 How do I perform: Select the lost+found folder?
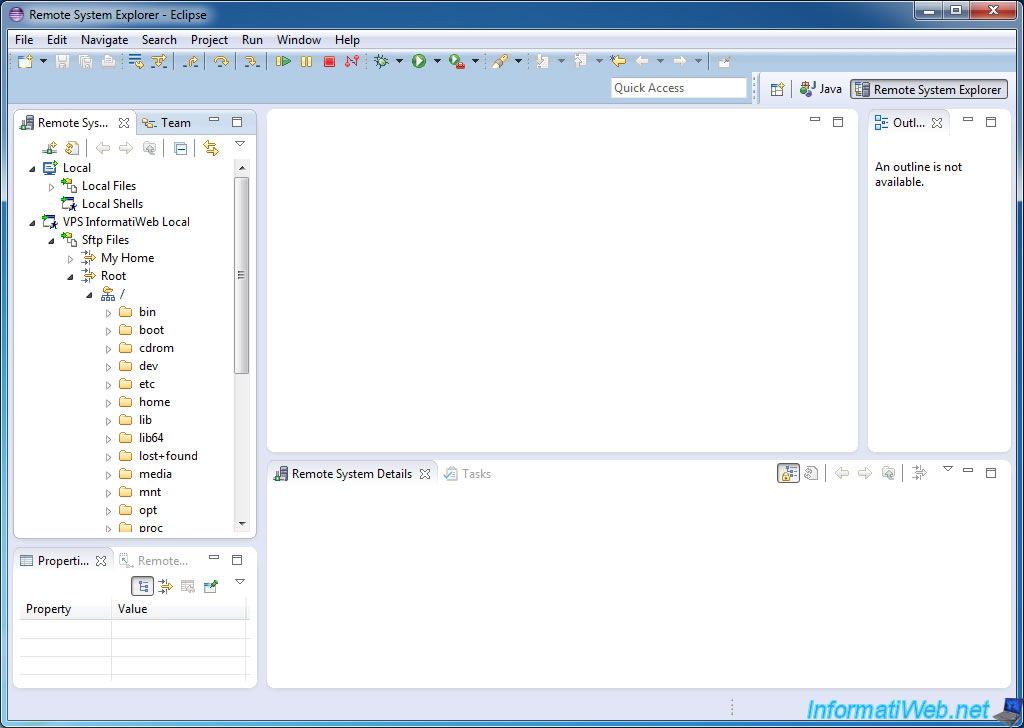click(x=168, y=456)
